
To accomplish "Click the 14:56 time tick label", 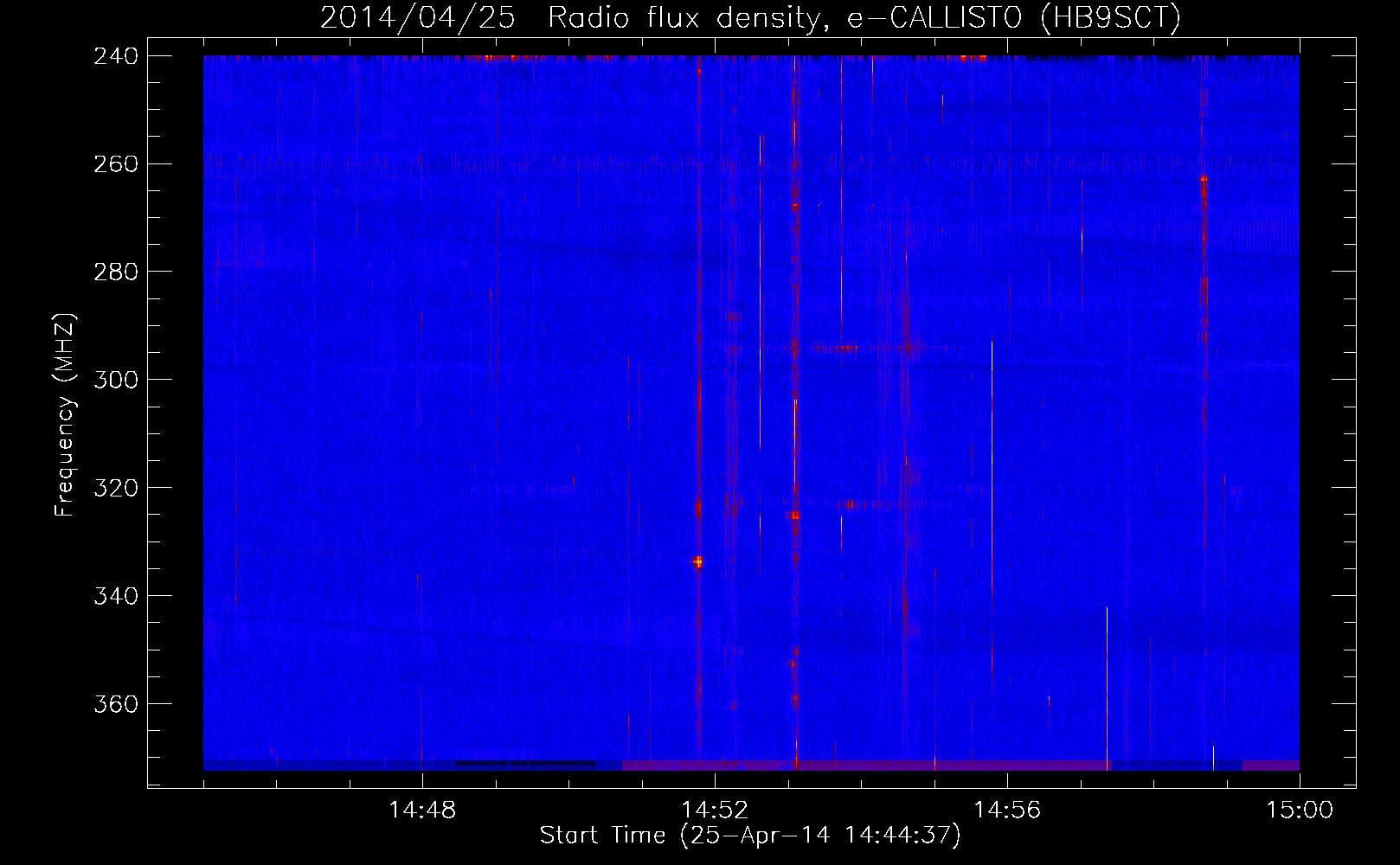I will coord(1007,811).
